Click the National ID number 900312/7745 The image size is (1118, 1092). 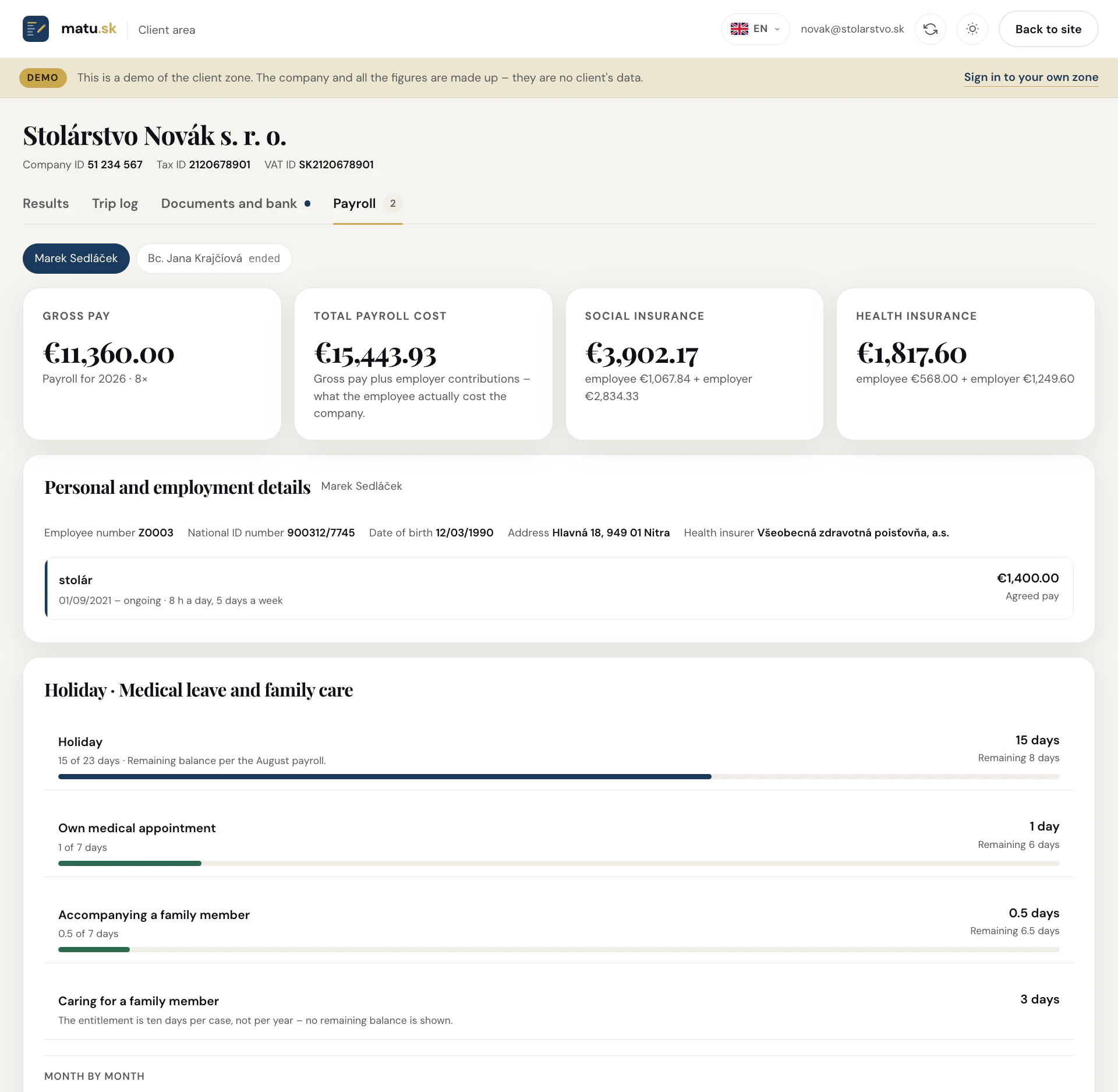(271, 533)
